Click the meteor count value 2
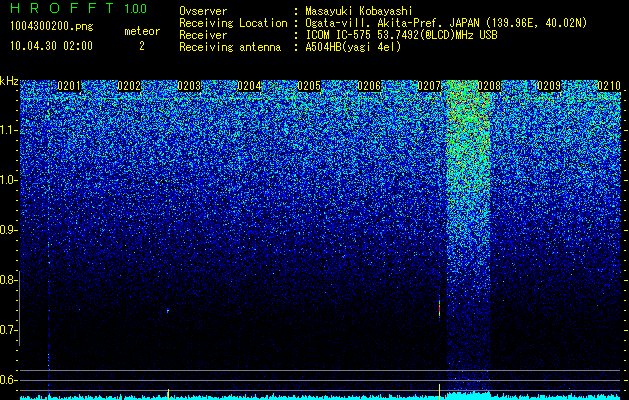629x400 pixels. [142, 46]
